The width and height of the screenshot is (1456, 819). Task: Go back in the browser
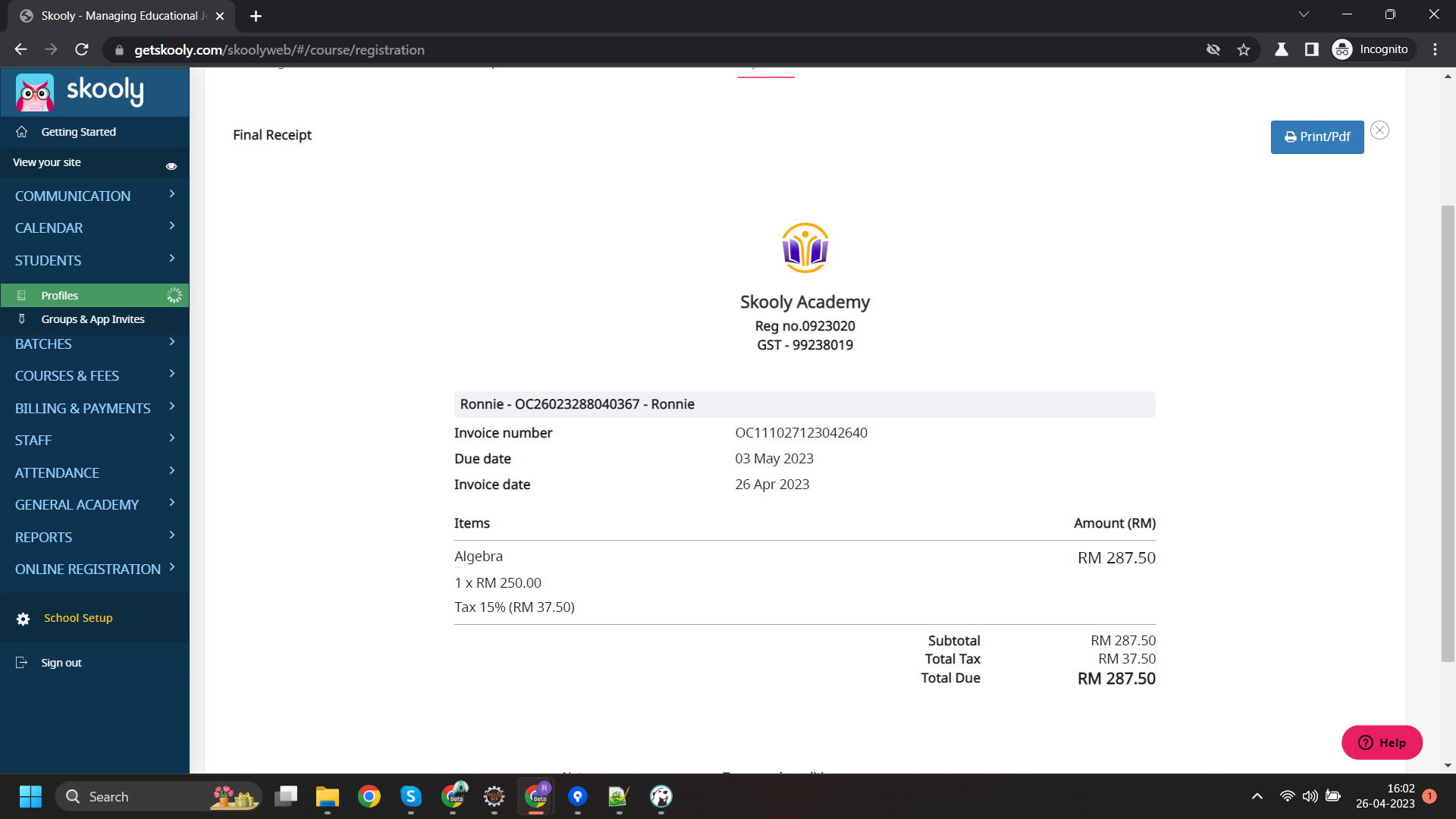point(20,49)
